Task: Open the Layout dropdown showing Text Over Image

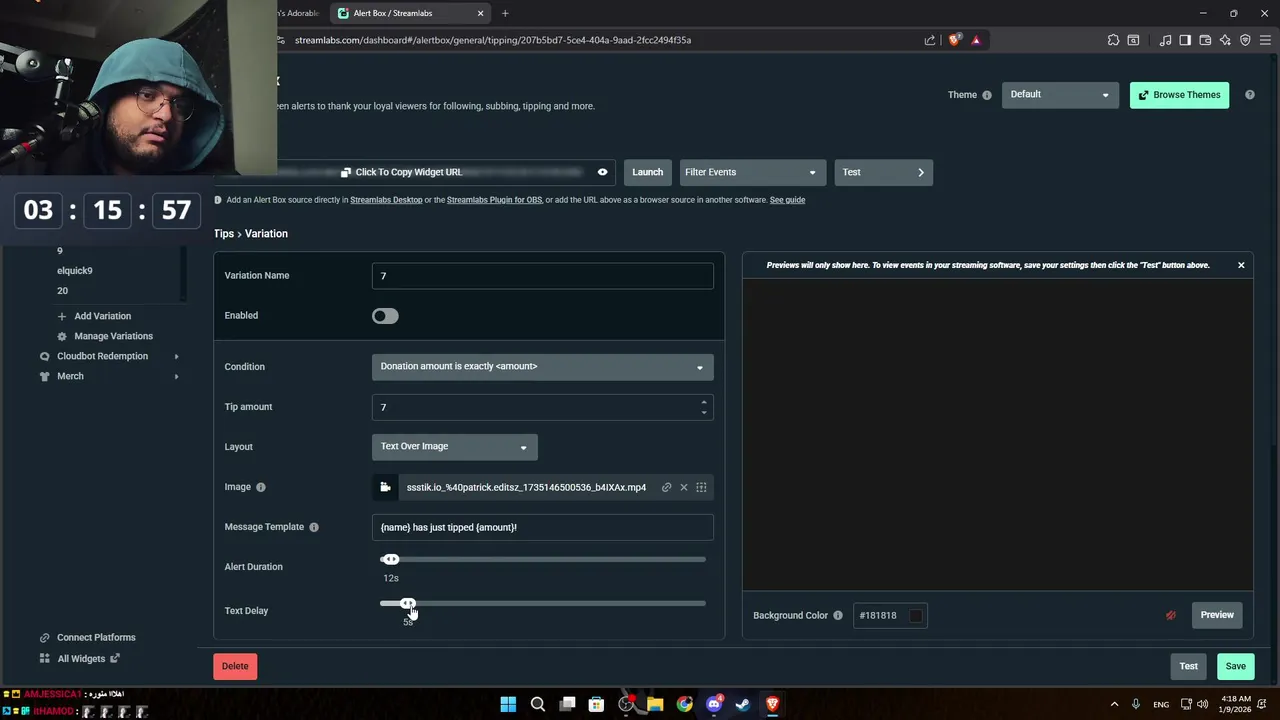Action: tap(454, 447)
